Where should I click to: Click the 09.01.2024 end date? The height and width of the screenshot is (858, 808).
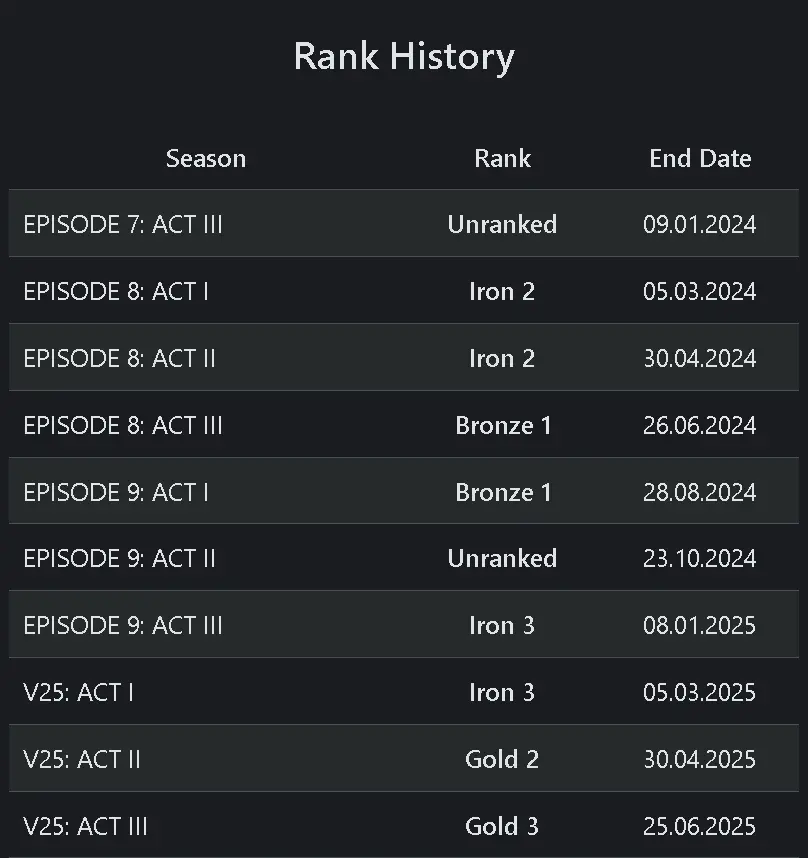[x=699, y=224]
